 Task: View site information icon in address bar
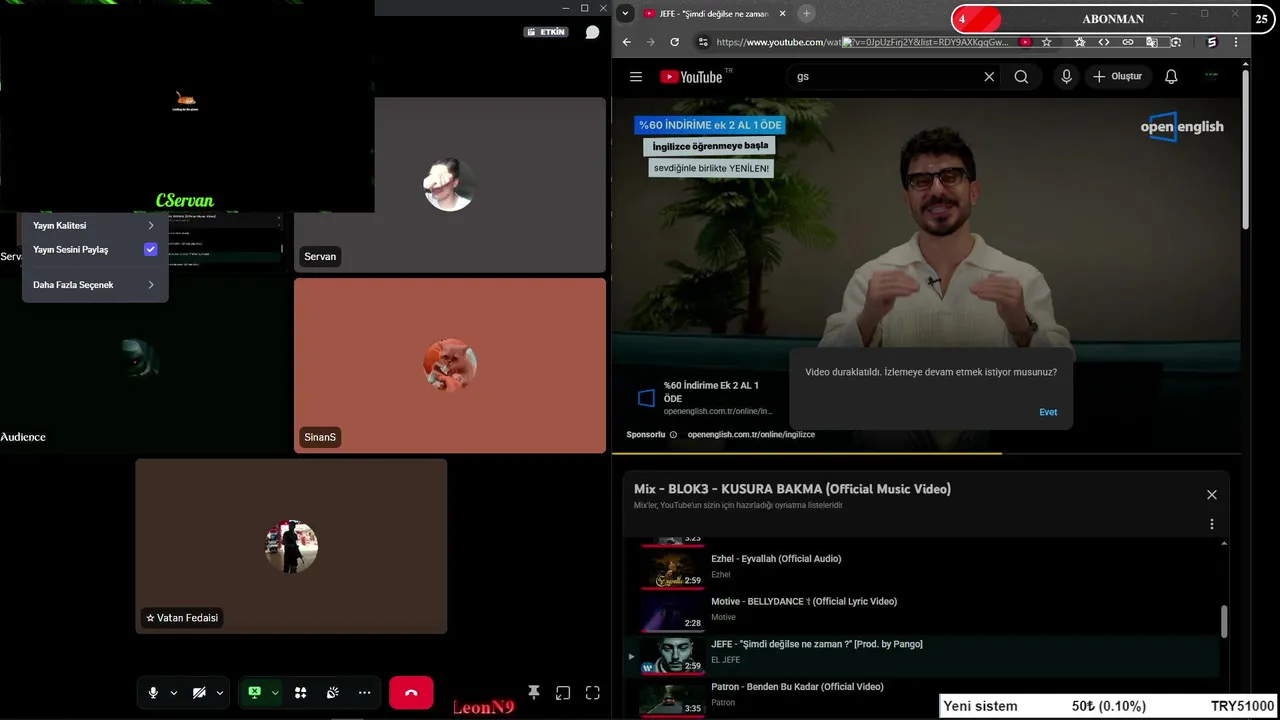[703, 42]
